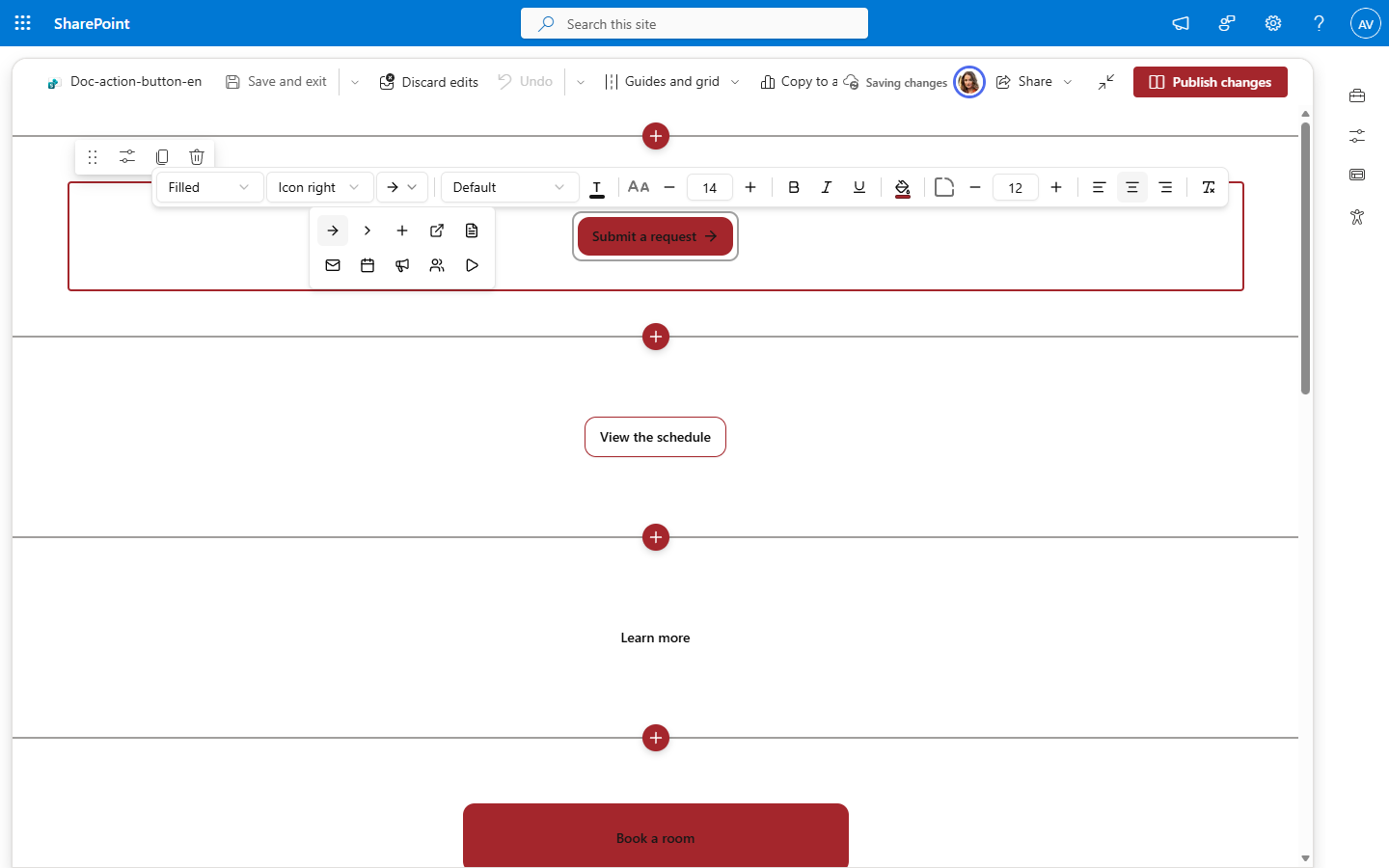Open web part properties sliders icon
This screenshot has height=868, width=1389.
(127, 156)
